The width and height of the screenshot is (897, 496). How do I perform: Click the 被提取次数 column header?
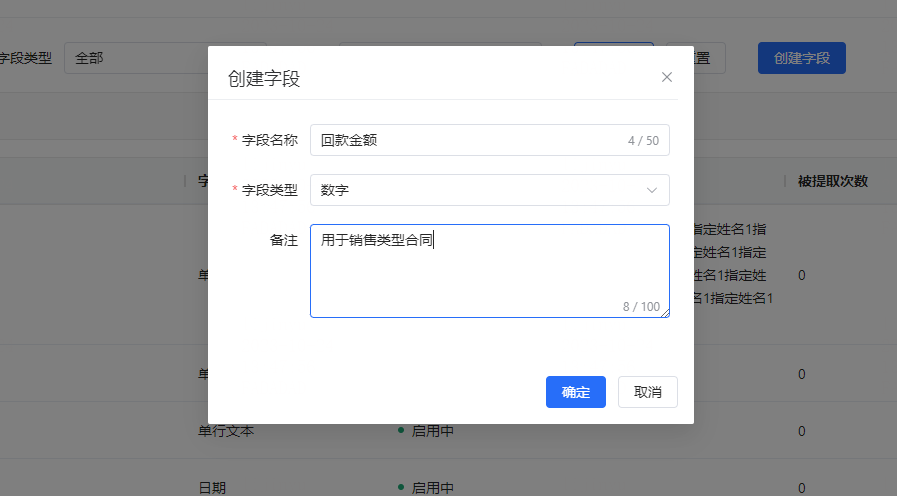[x=833, y=181]
